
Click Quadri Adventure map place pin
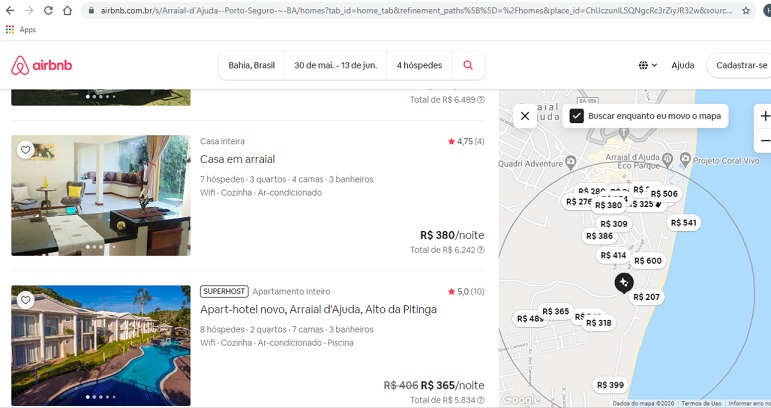[x=570, y=161]
